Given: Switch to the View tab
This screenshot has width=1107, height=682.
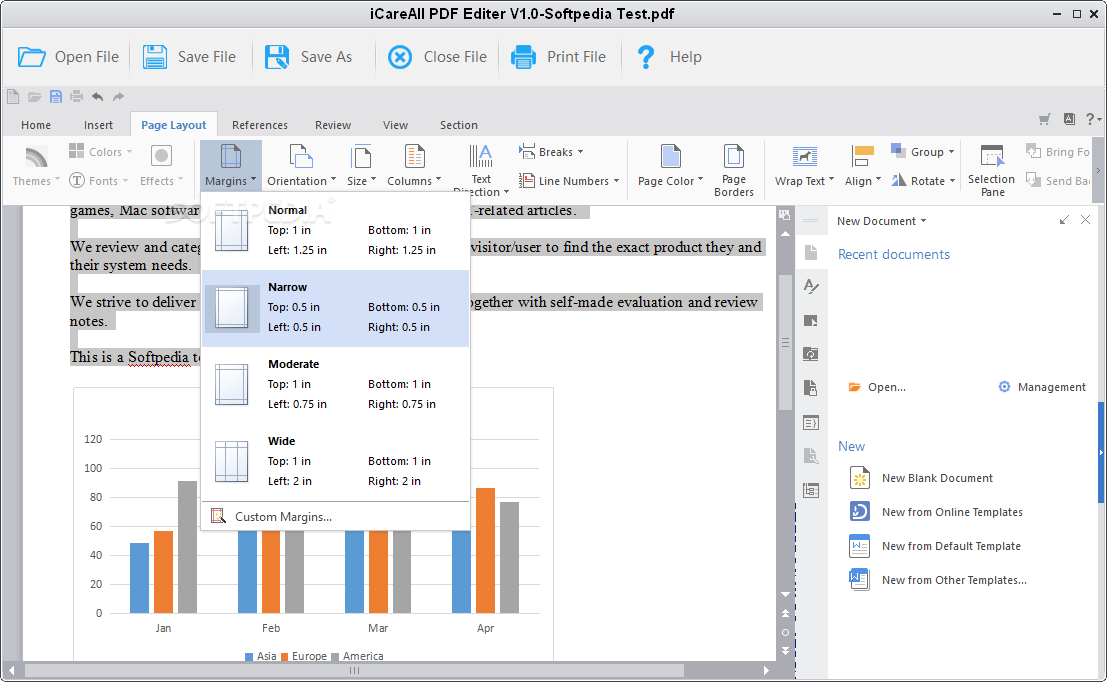Looking at the screenshot, I should (395, 125).
